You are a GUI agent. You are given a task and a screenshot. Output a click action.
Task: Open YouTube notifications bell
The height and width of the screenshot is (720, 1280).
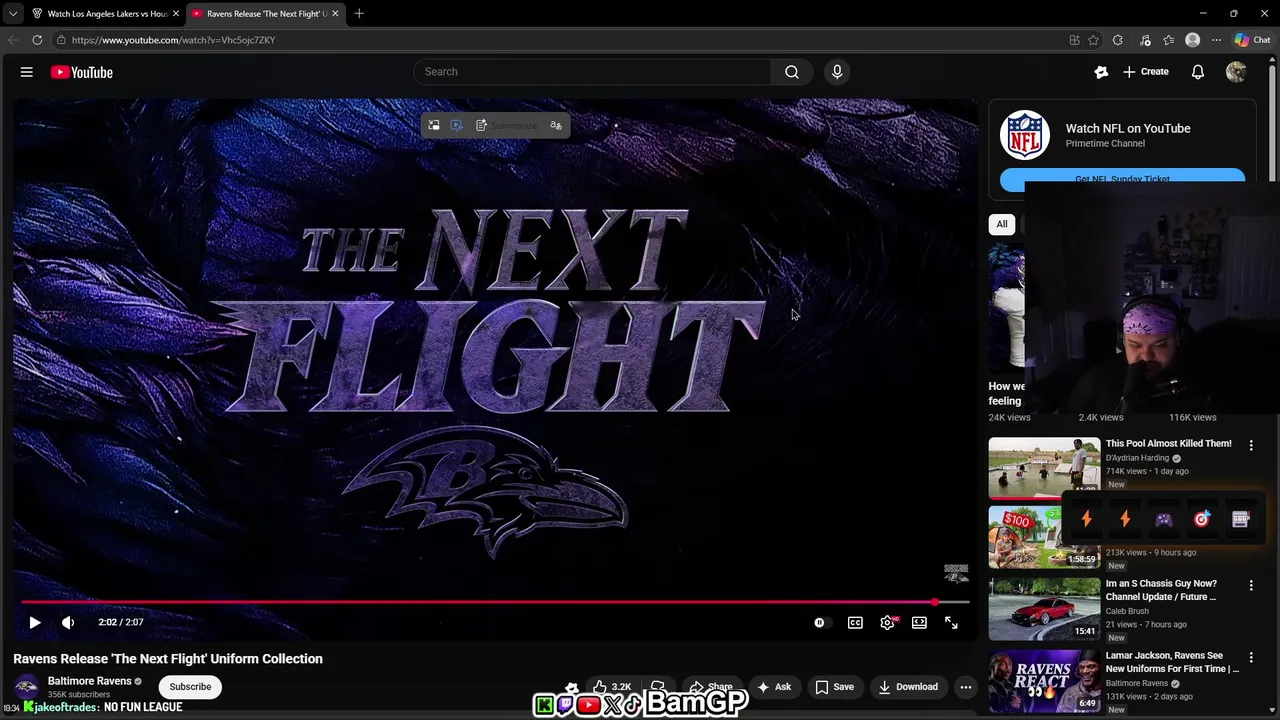(x=1197, y=72)
